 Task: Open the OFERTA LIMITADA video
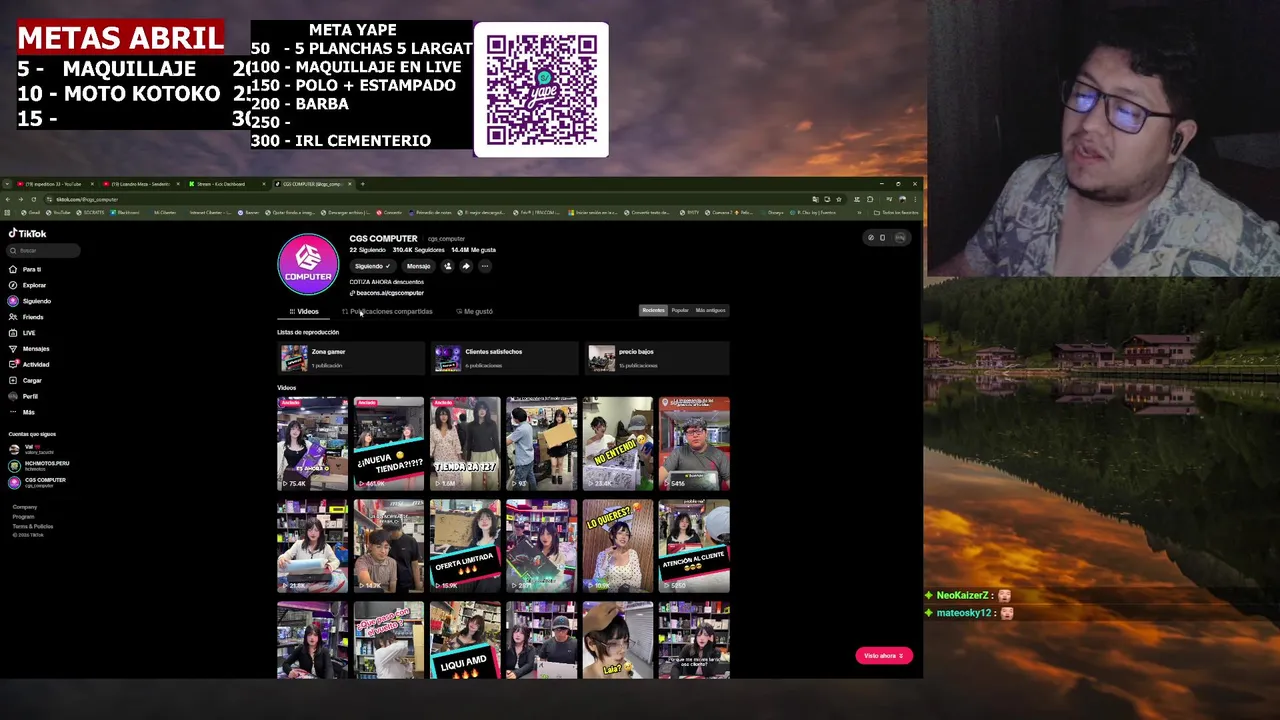pyautogui.click(x=465, y=546)
